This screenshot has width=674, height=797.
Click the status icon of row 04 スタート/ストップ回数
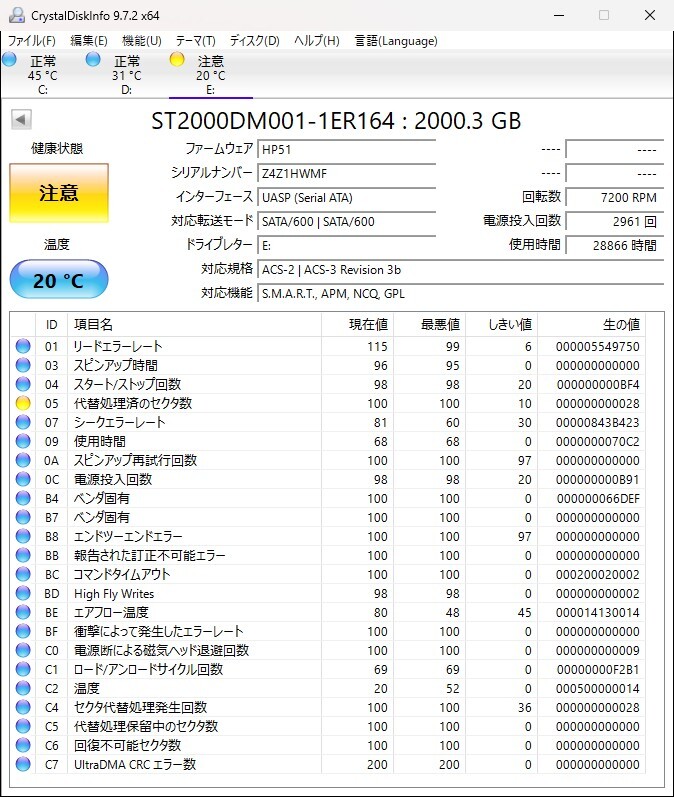[23, 384]
